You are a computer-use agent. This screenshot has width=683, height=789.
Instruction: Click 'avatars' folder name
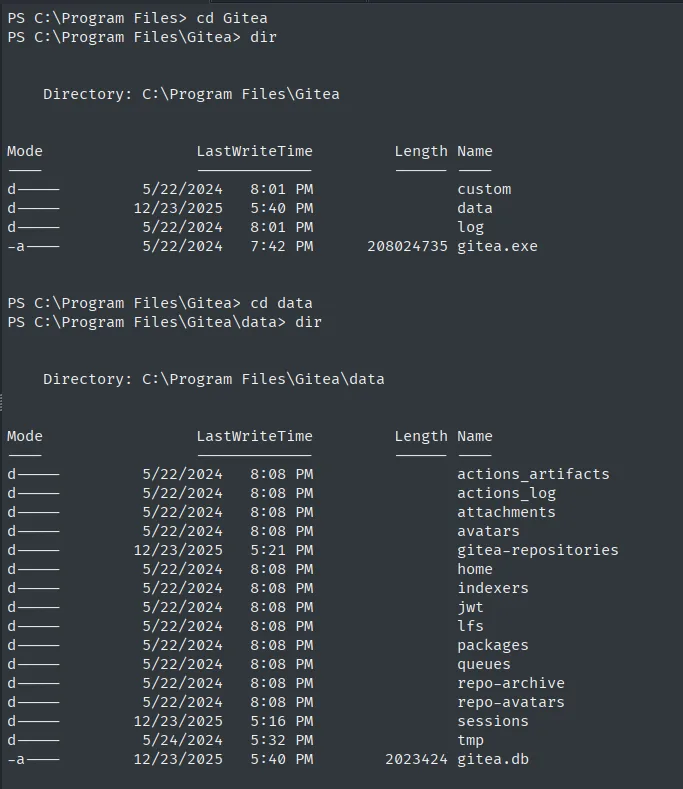click(x=488, y=531)
